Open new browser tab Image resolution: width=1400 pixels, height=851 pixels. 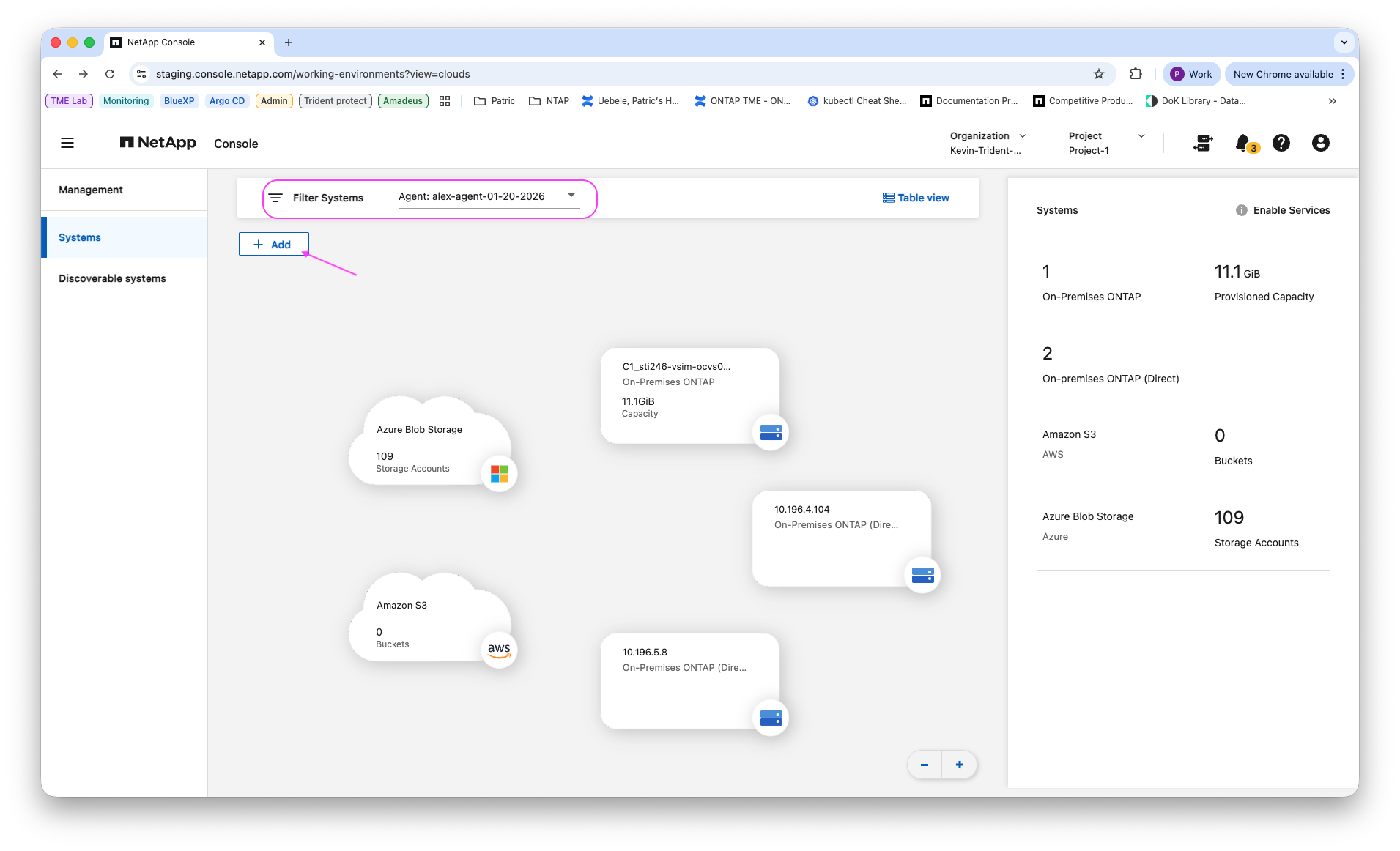289,42
